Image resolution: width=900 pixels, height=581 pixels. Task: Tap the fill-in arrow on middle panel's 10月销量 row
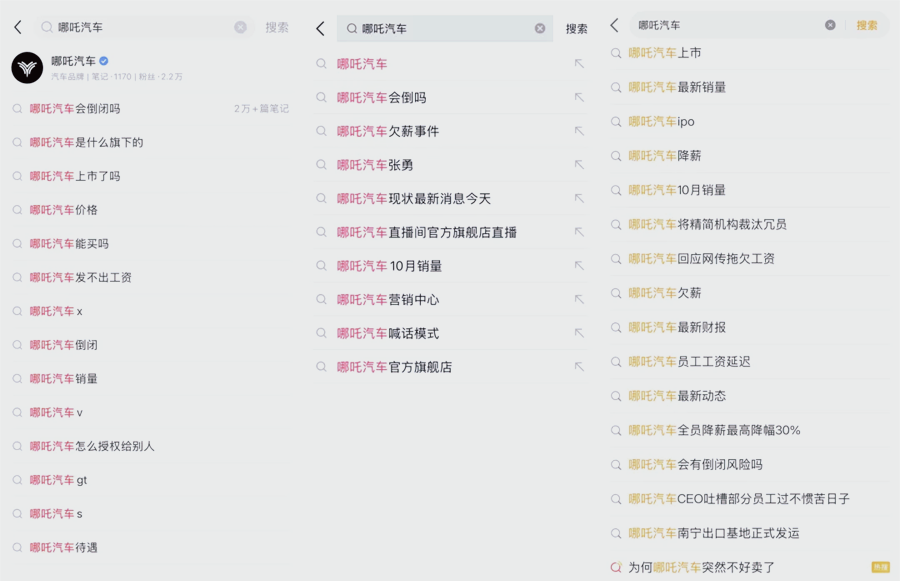(579, 266)
